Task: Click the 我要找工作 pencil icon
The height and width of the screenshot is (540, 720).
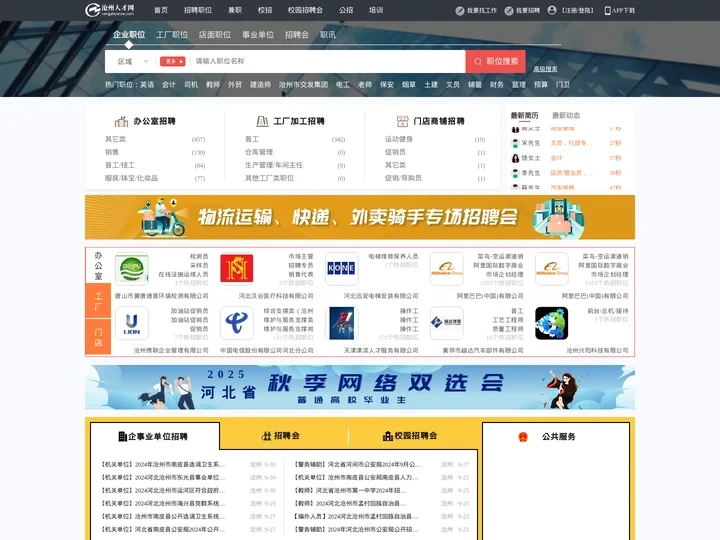Action: tap(460, 11)
